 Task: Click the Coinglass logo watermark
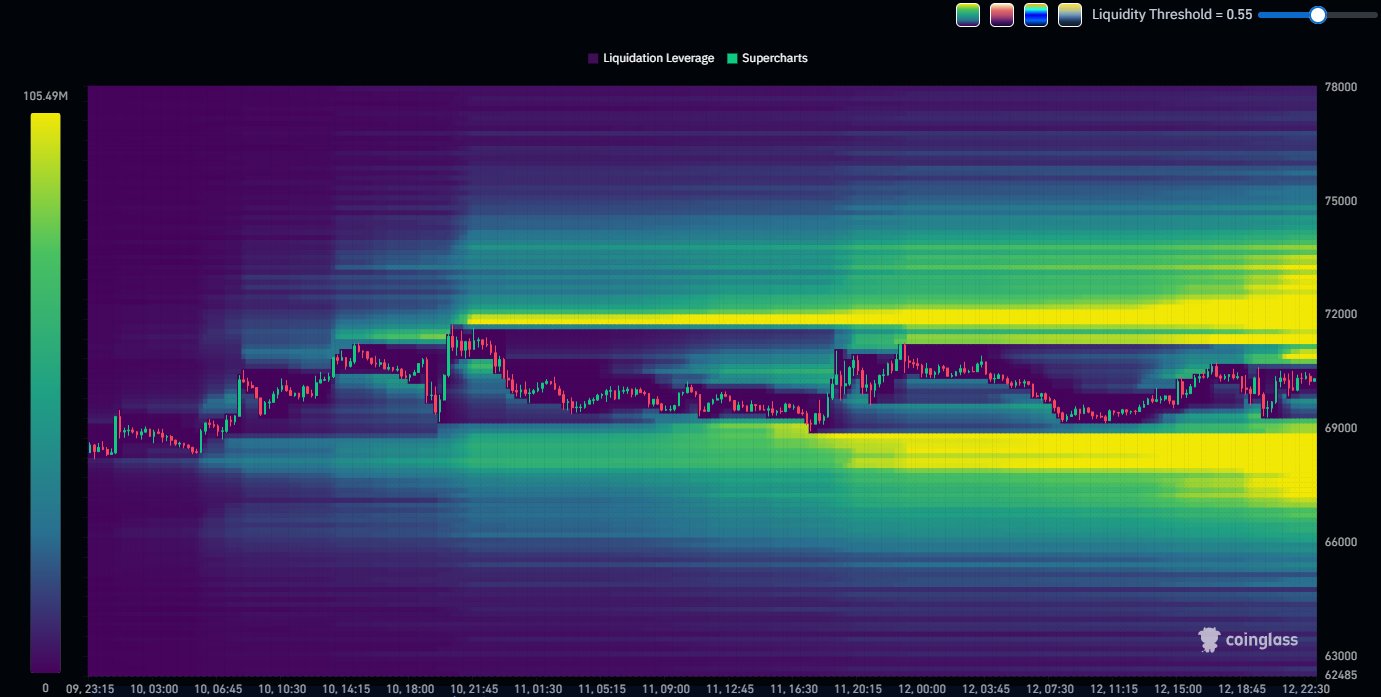(x=1247, y=639)
